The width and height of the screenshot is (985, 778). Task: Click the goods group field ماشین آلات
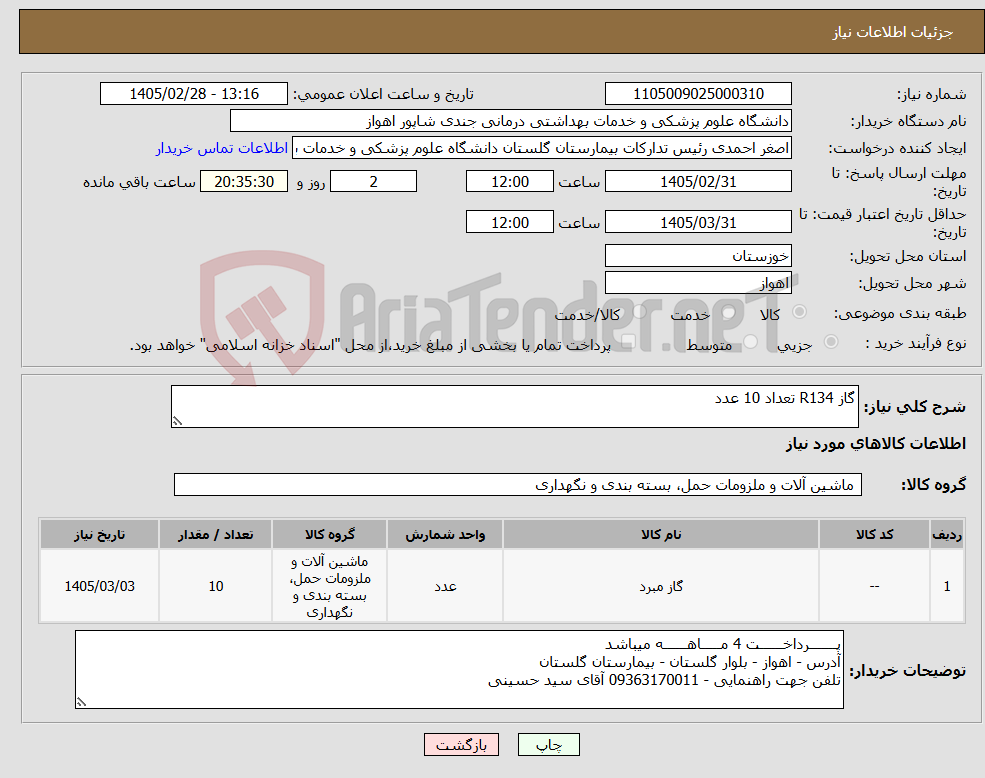(x=518, y=485)
